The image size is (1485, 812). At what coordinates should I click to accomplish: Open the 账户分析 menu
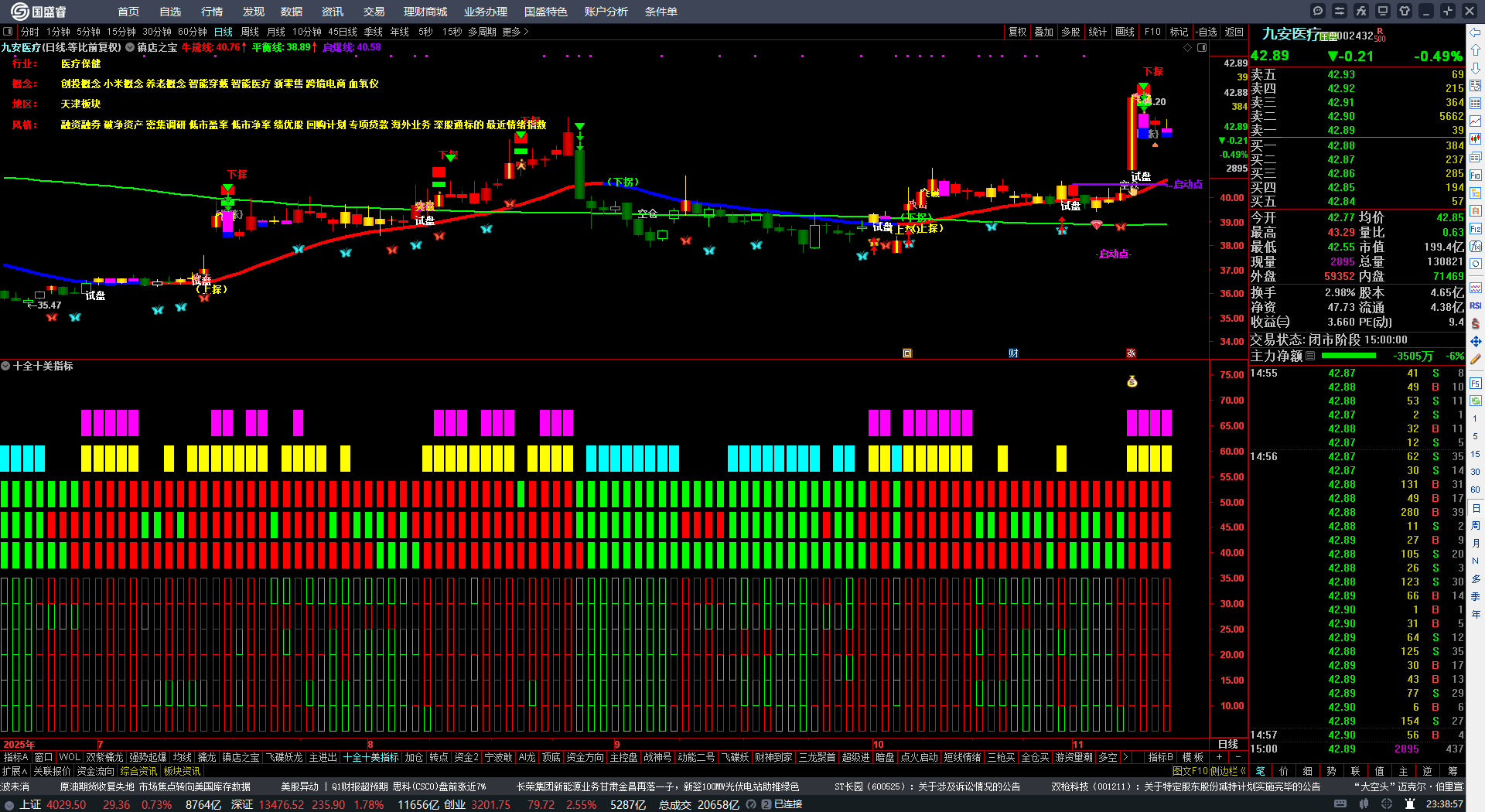[x=606, y=12]
